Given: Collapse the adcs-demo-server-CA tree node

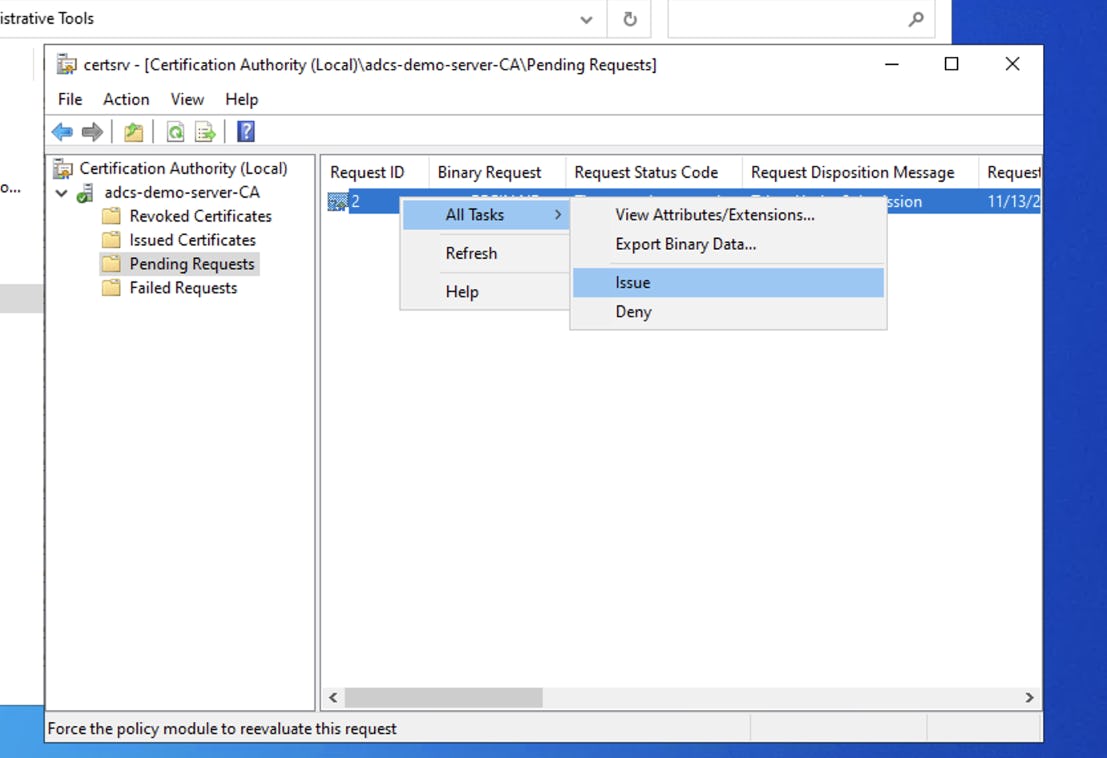Looking at the screenshot, I should [62, 191].
